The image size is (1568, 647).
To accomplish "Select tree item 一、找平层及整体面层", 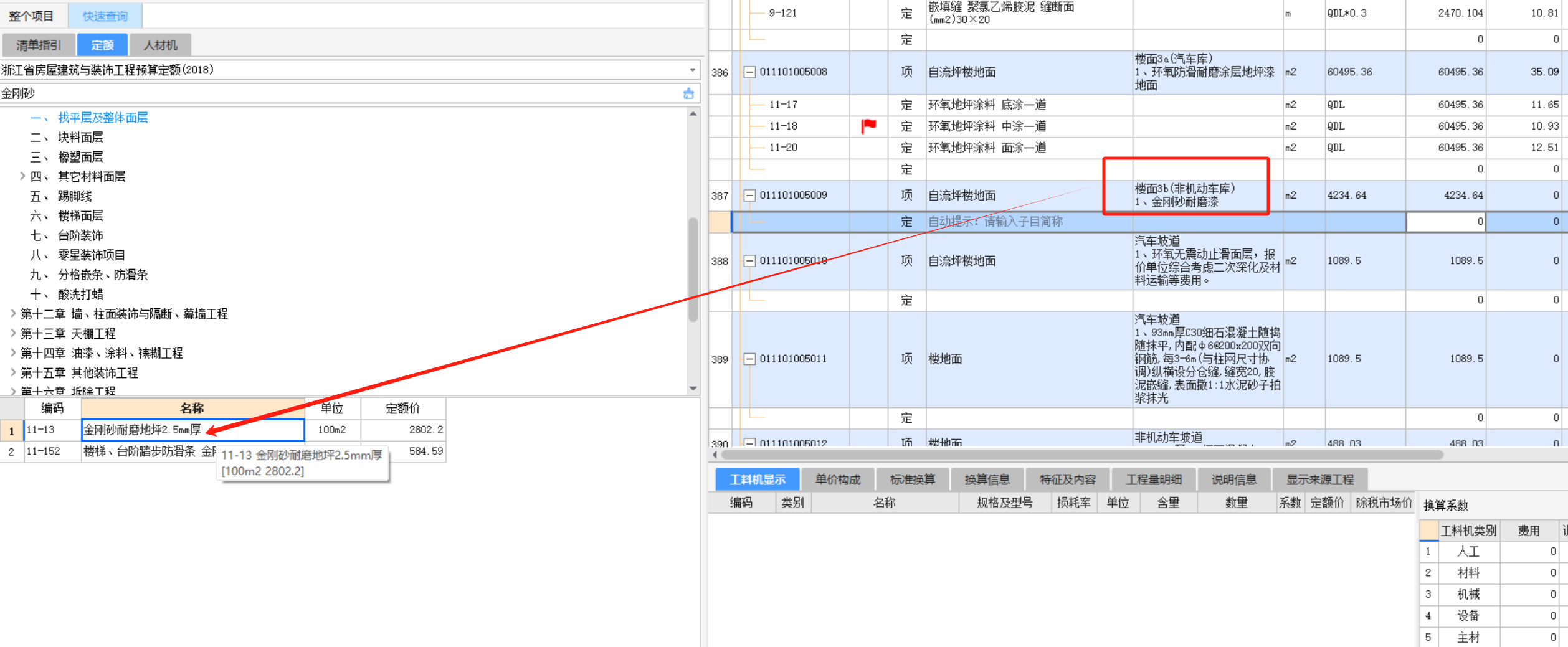I will pos(89,118).
